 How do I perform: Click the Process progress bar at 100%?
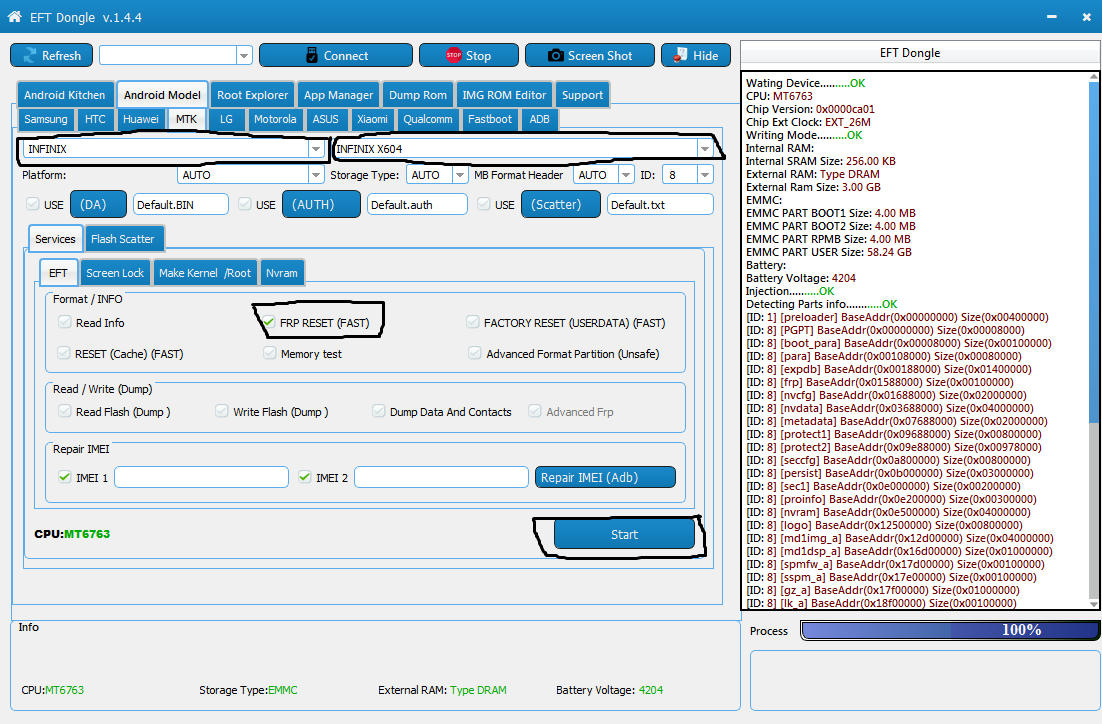(x=949, y=630)
